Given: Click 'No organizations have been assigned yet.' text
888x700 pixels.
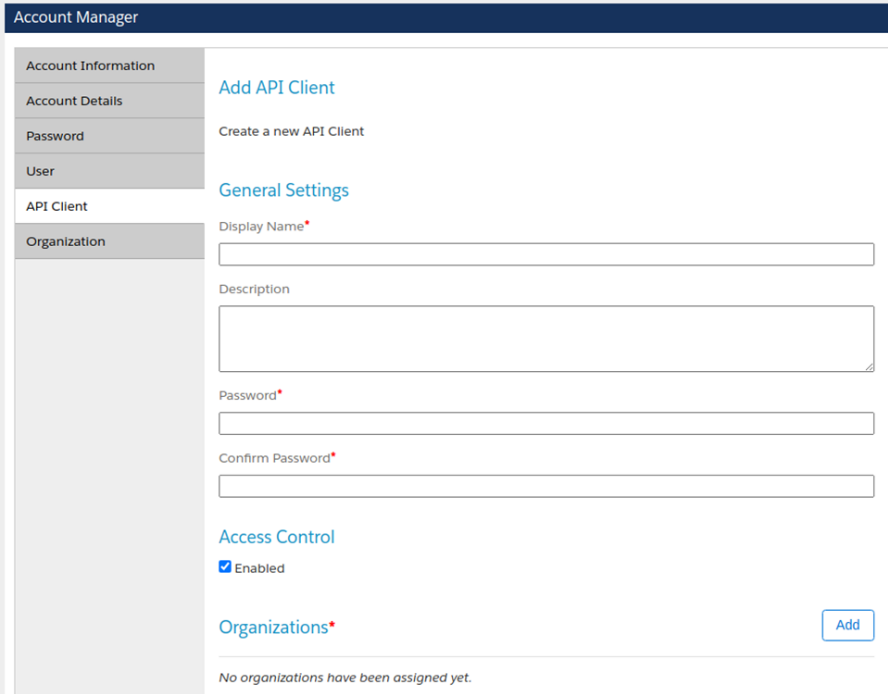Looking at the screenshot, I should pyautogui.click(x=345, y=678).
